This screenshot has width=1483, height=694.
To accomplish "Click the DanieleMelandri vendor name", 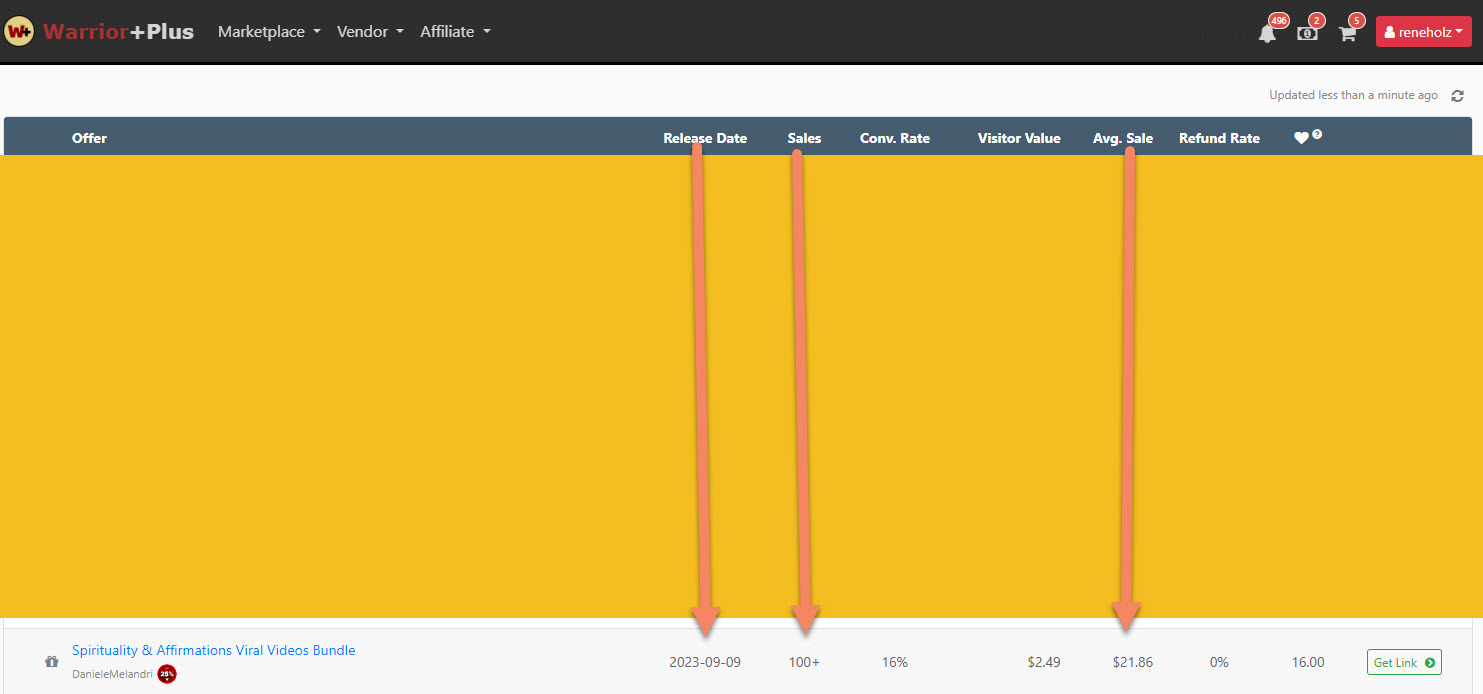I will [x=112, y=674].
